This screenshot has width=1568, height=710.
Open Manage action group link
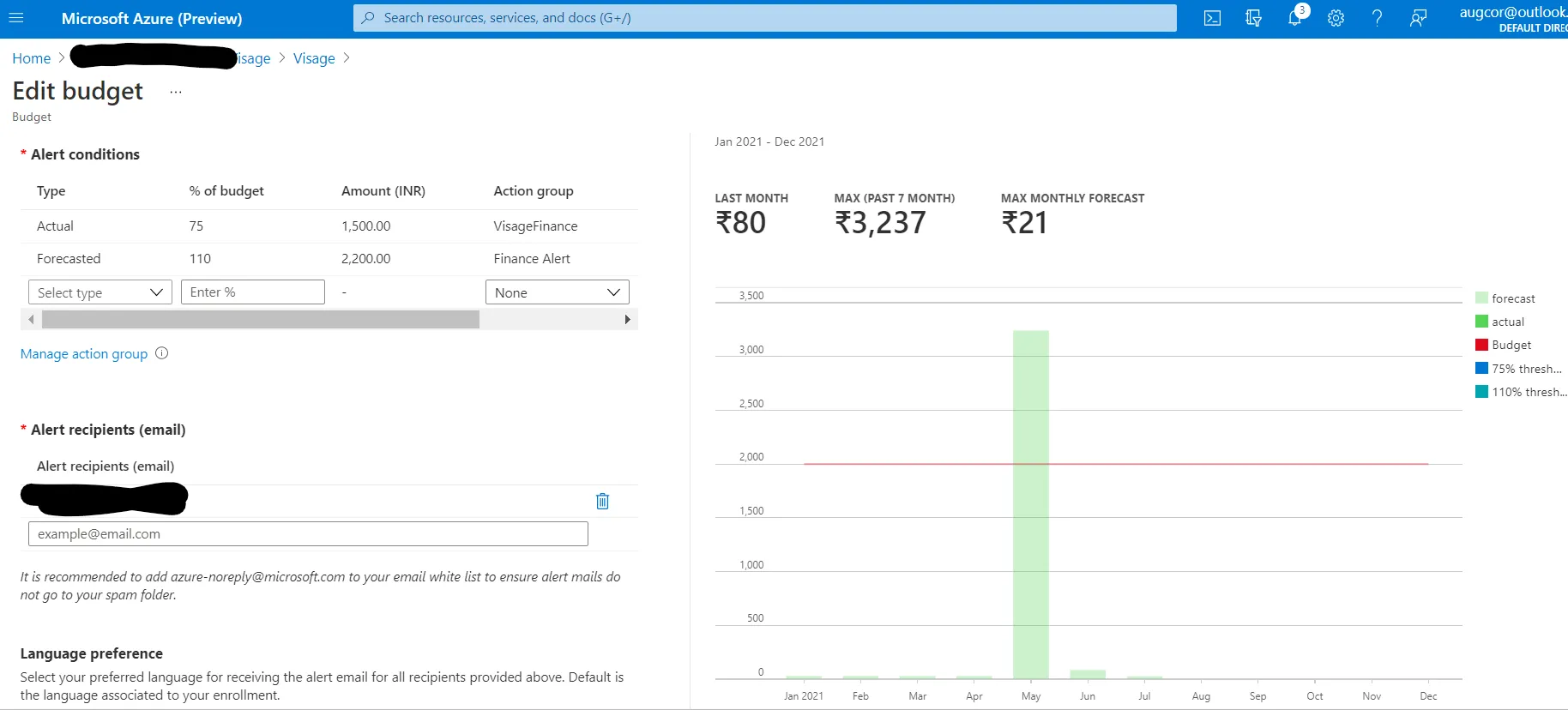point(84,354)
